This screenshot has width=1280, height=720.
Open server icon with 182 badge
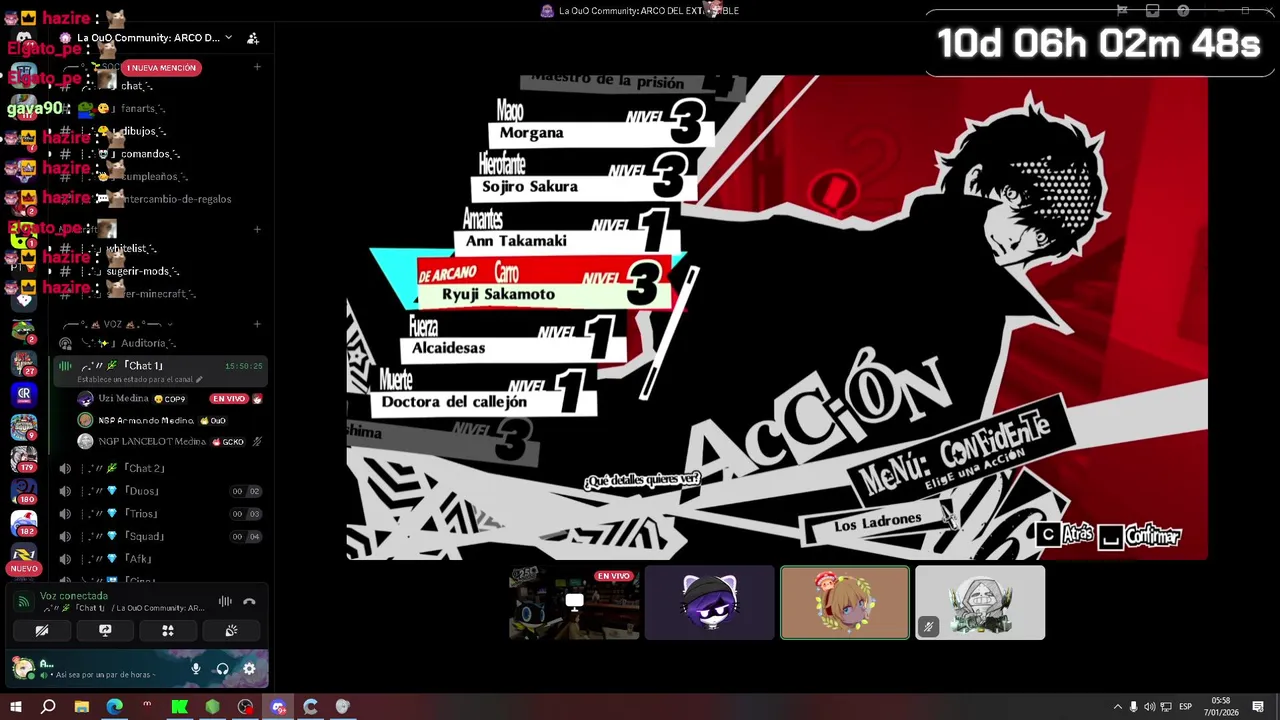[x=23, y=524]
